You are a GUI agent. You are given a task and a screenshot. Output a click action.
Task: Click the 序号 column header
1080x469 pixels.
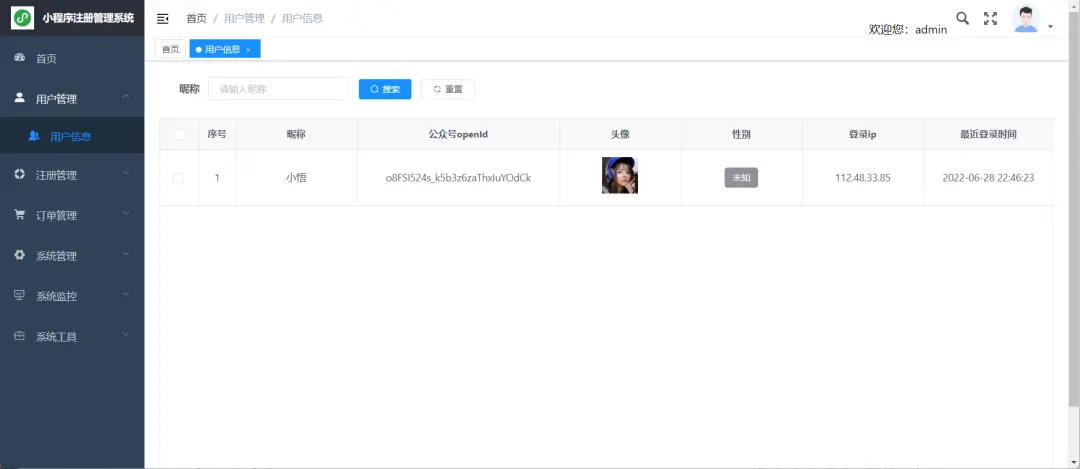217,134
